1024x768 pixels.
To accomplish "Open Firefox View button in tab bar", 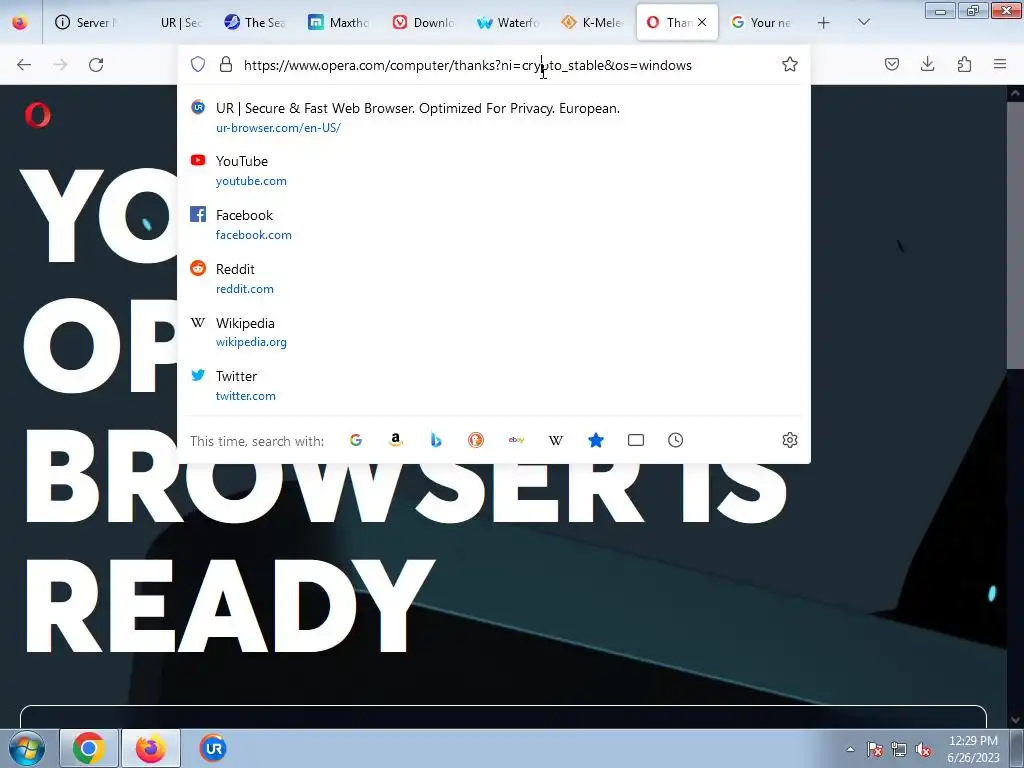I will tap(20, 23).
